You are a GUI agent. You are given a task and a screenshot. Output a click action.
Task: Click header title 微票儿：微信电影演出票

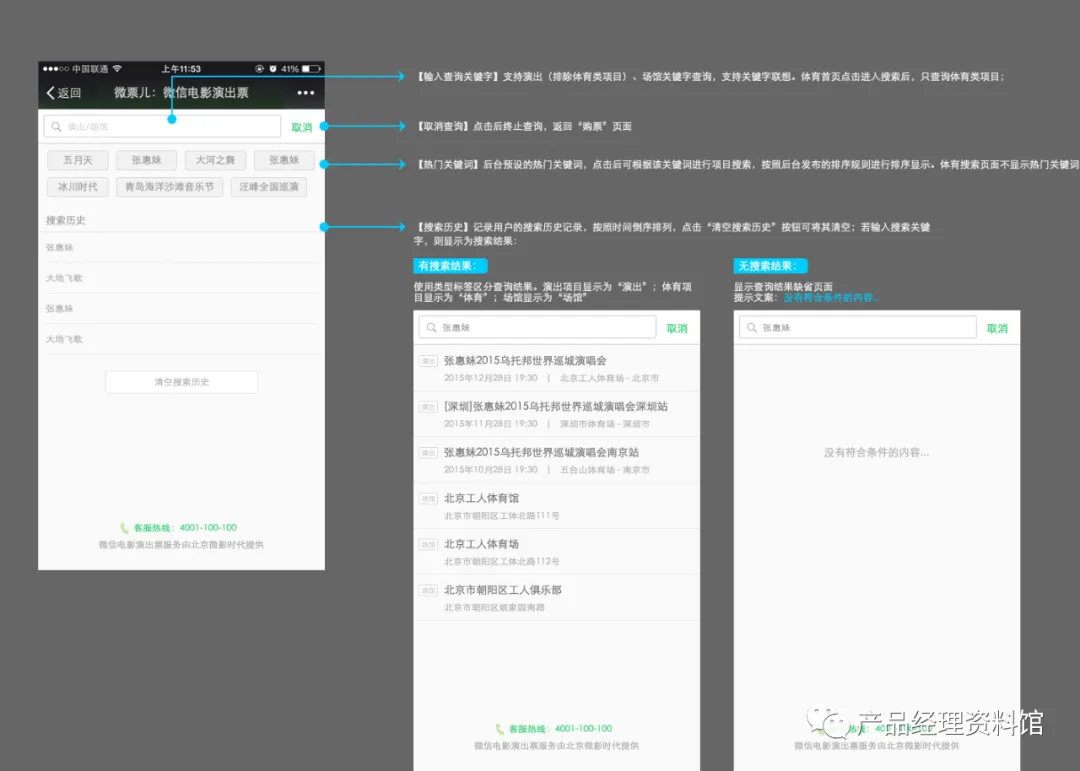click(x=181, y=93)
